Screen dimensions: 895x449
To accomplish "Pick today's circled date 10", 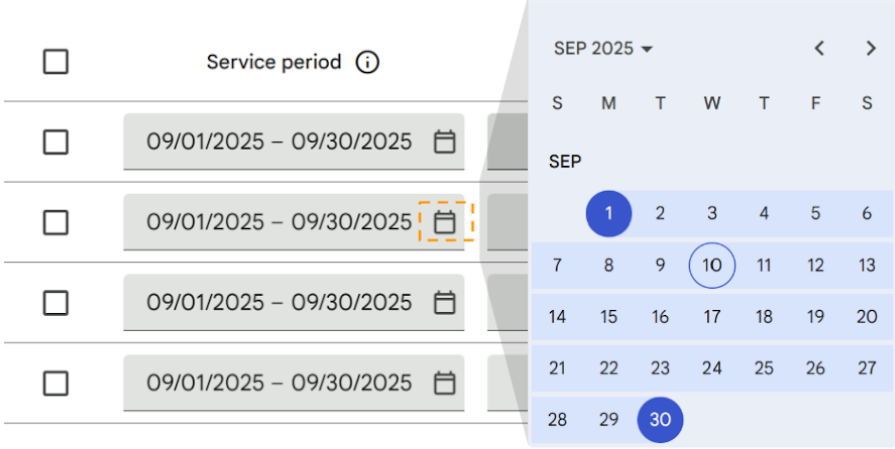I will [712, 265].
